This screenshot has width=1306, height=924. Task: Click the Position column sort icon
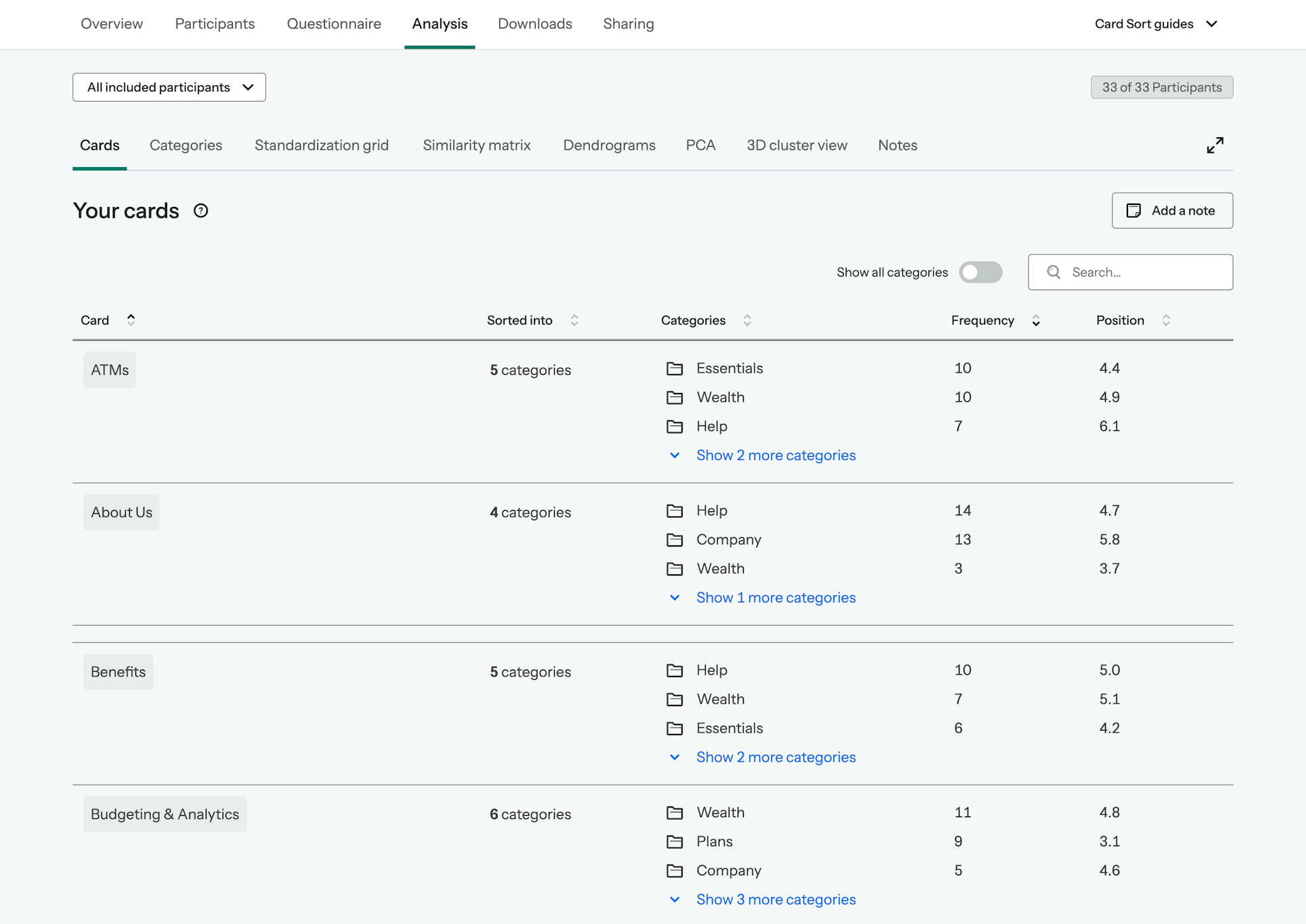click(x=1166, y=320)
